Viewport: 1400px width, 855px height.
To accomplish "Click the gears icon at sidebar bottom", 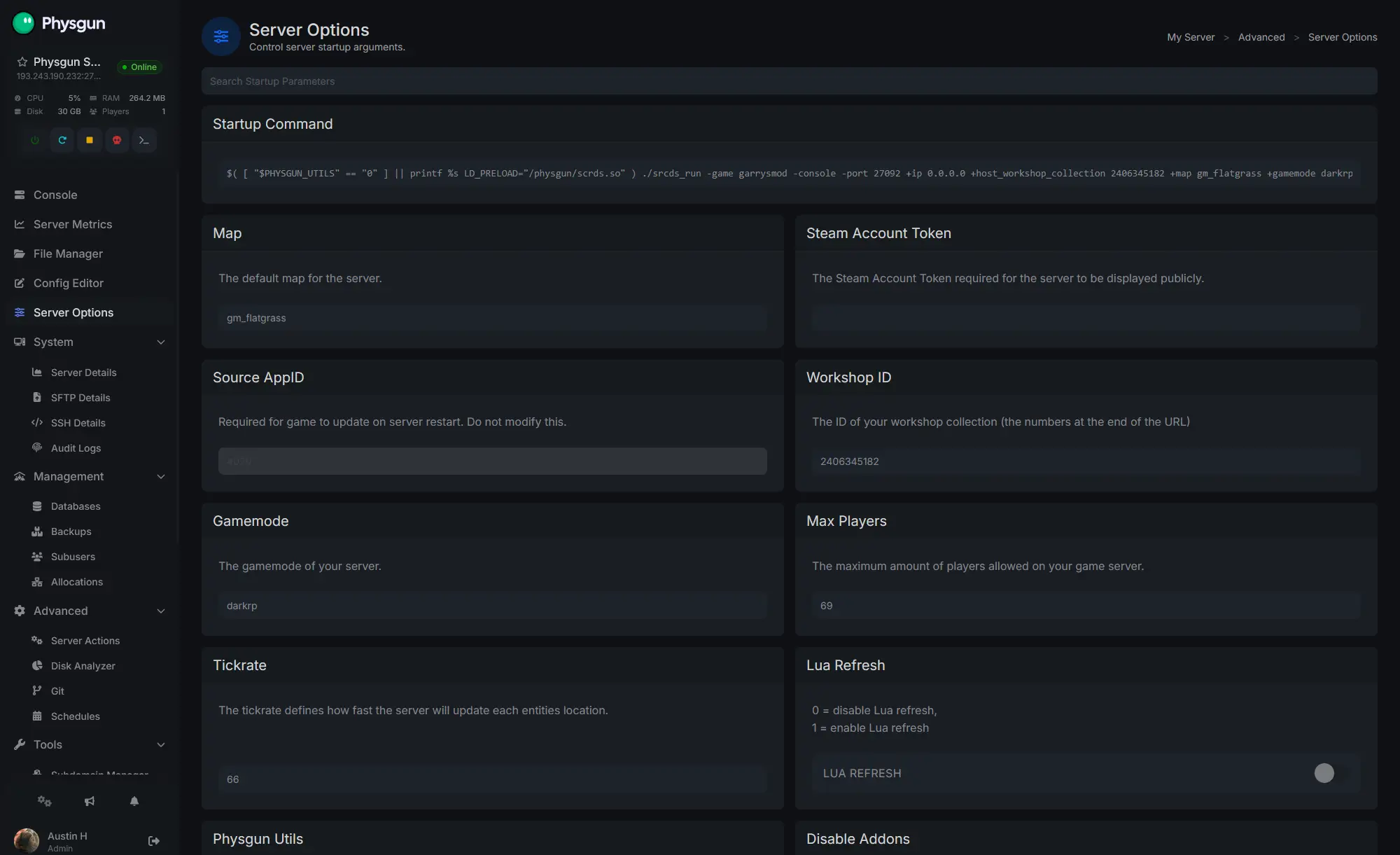I will [45, 801].
